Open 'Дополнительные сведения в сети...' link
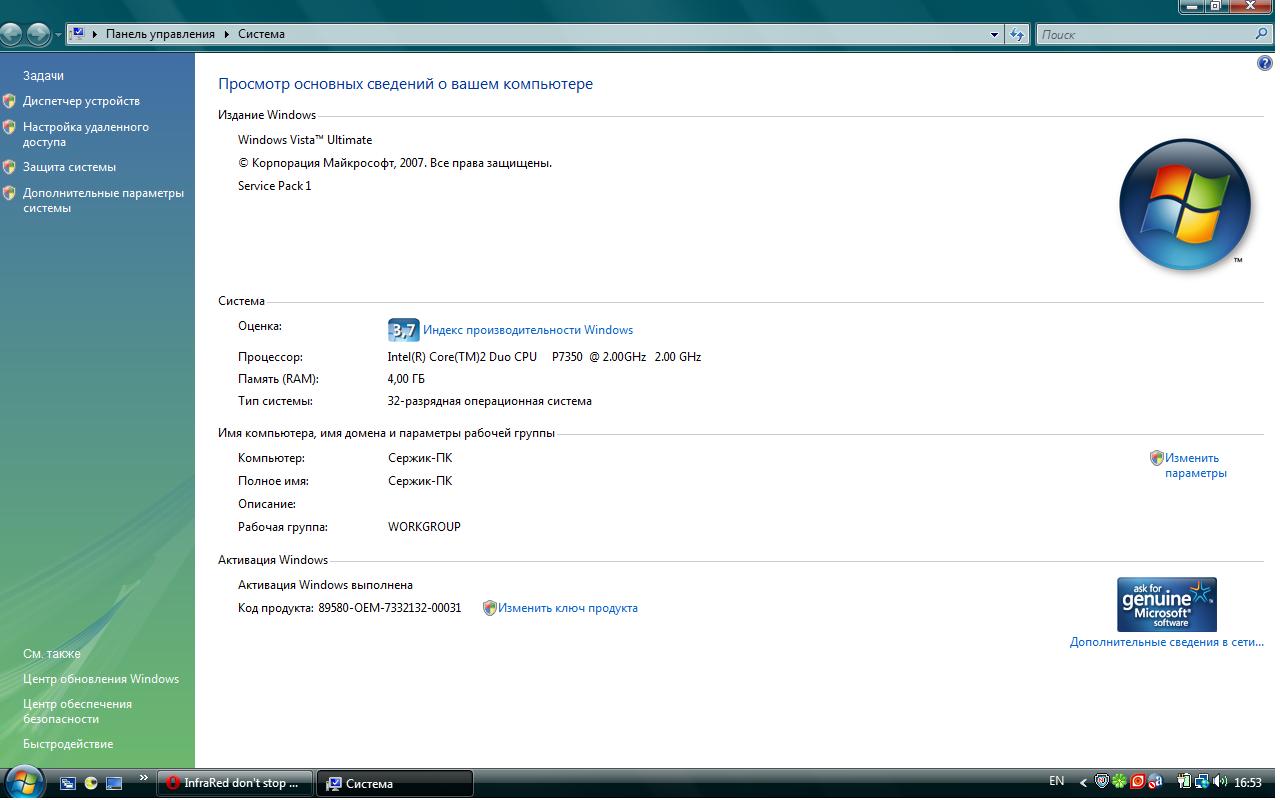Viewport: 1280px width, 800px height. [1167, 642]
